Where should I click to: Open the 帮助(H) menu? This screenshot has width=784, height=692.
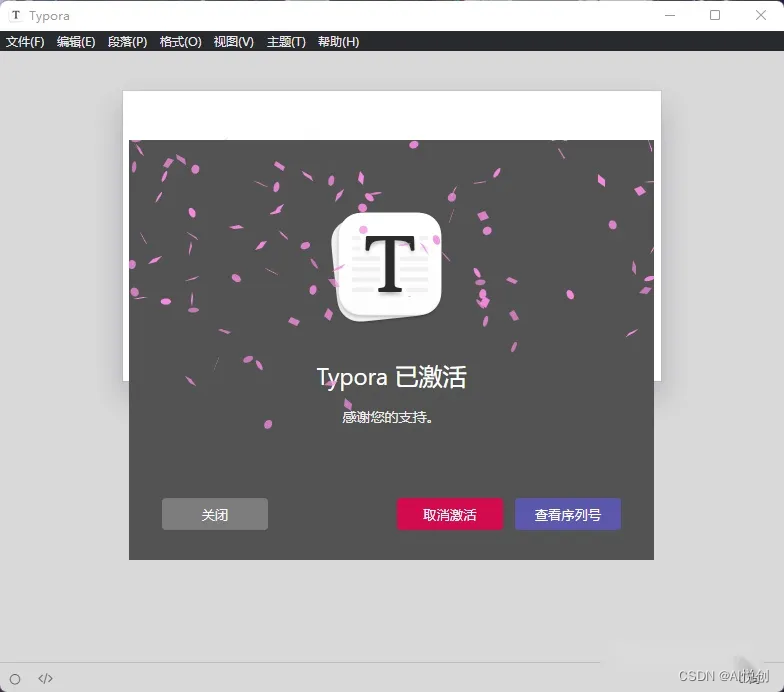pyautogui.click(x=338, y=42)
